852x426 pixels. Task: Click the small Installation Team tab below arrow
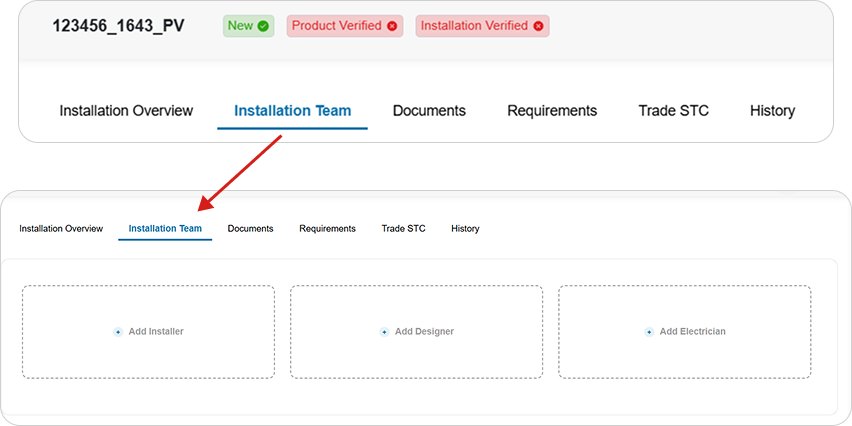pos(165,229)
